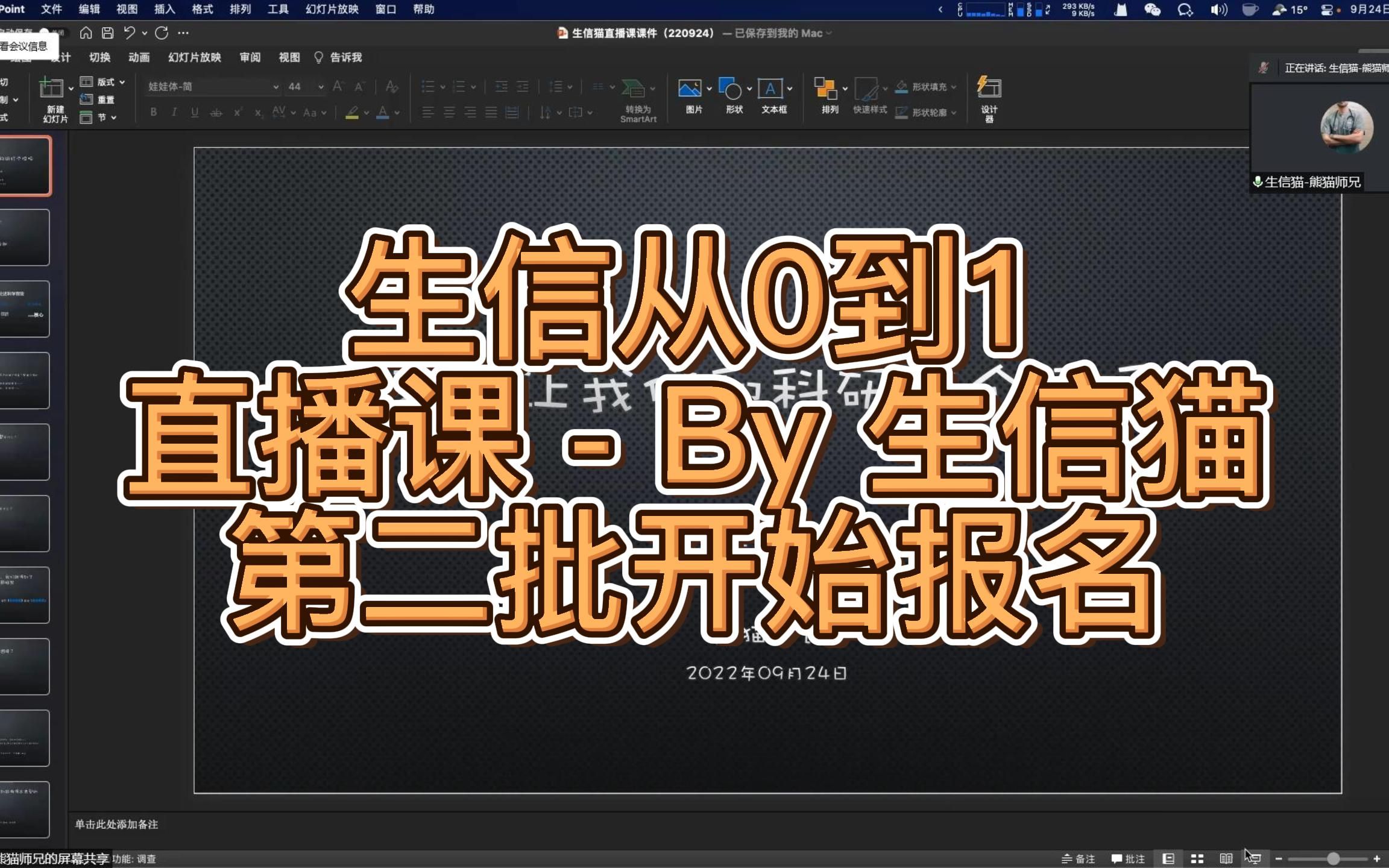
Task: Open the highlight color dropdown arrow
Action: [366, 113]
